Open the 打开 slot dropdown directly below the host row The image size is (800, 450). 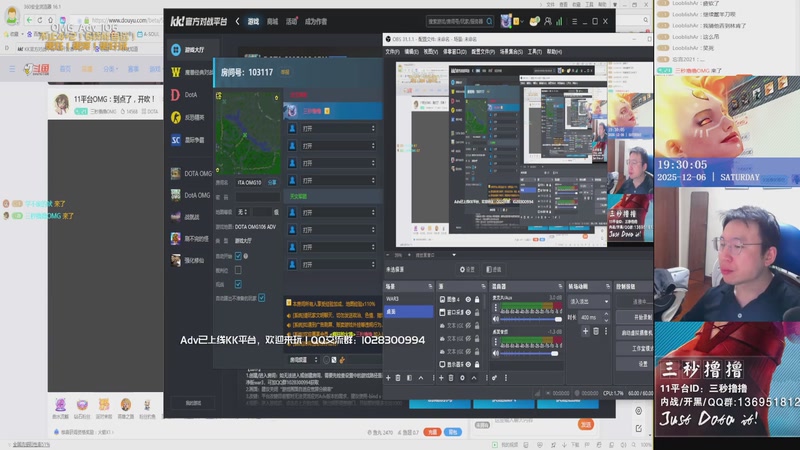pyautogui.click(x=338, y=129)
